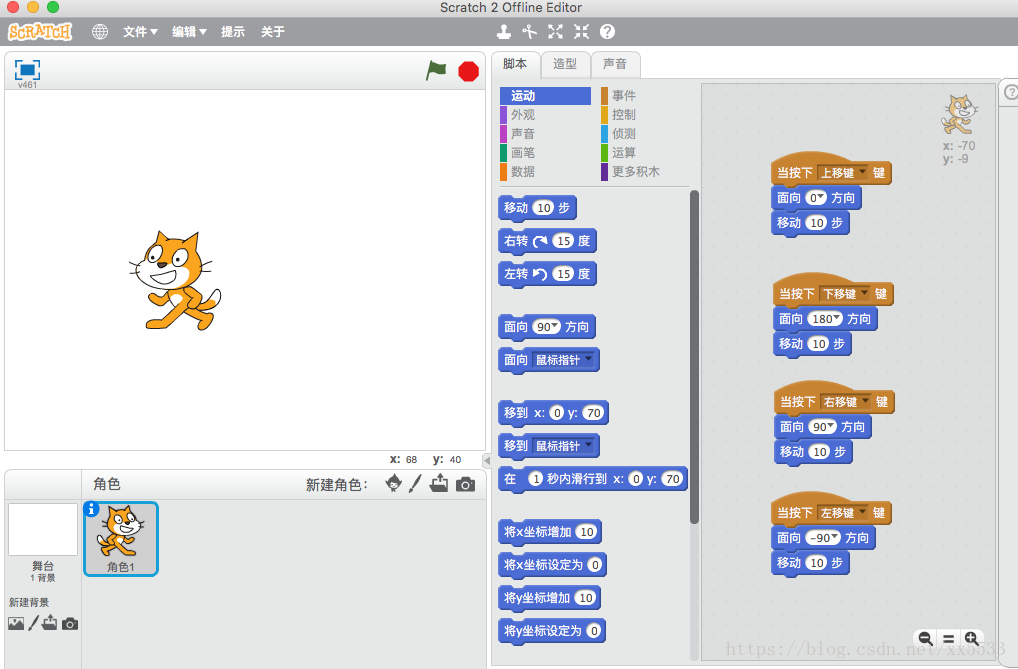Click value field in 将y坐标增加 block

[x=586, y=598]
